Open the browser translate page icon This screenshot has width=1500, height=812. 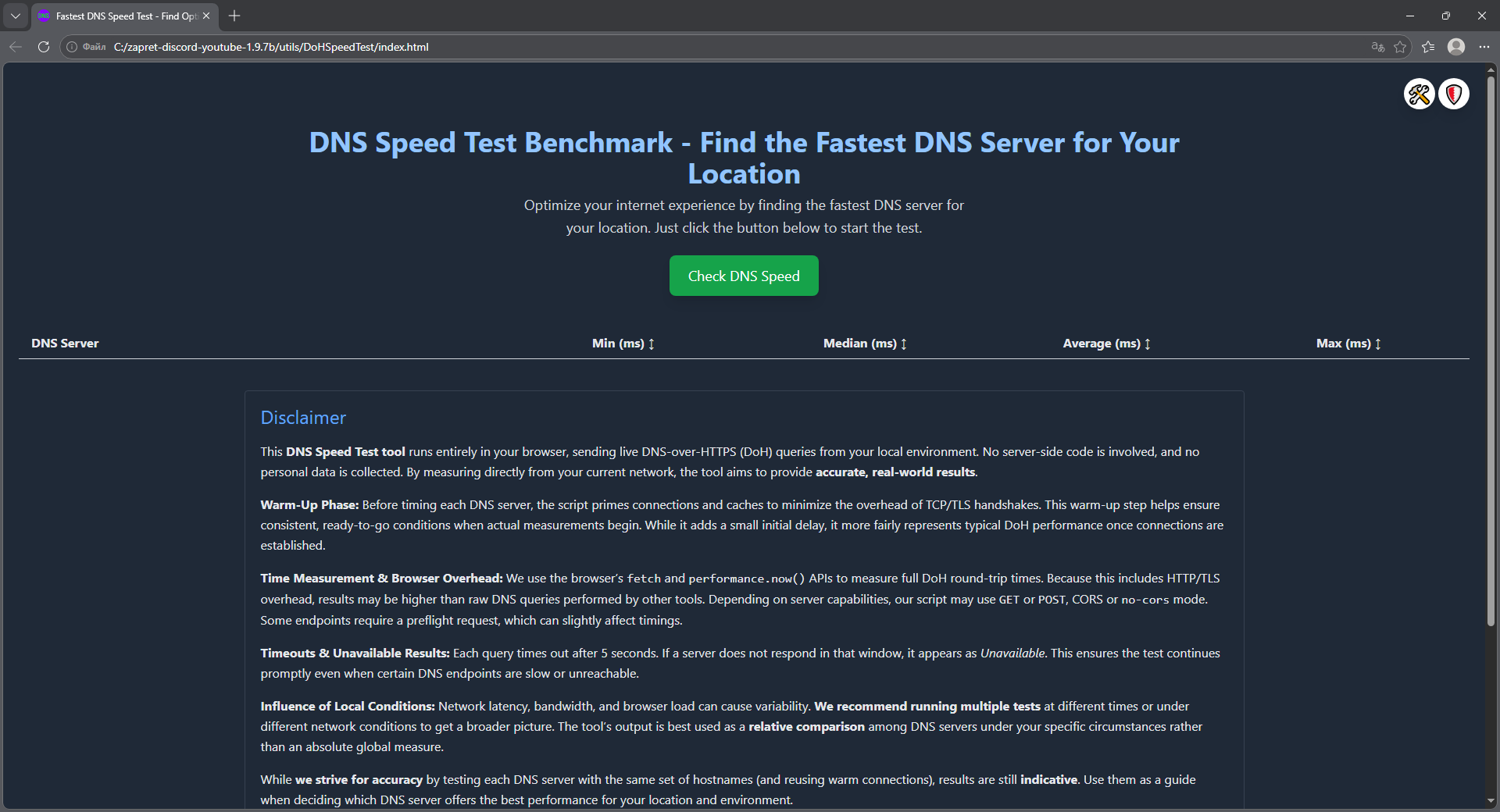(x=1378, y=47)
